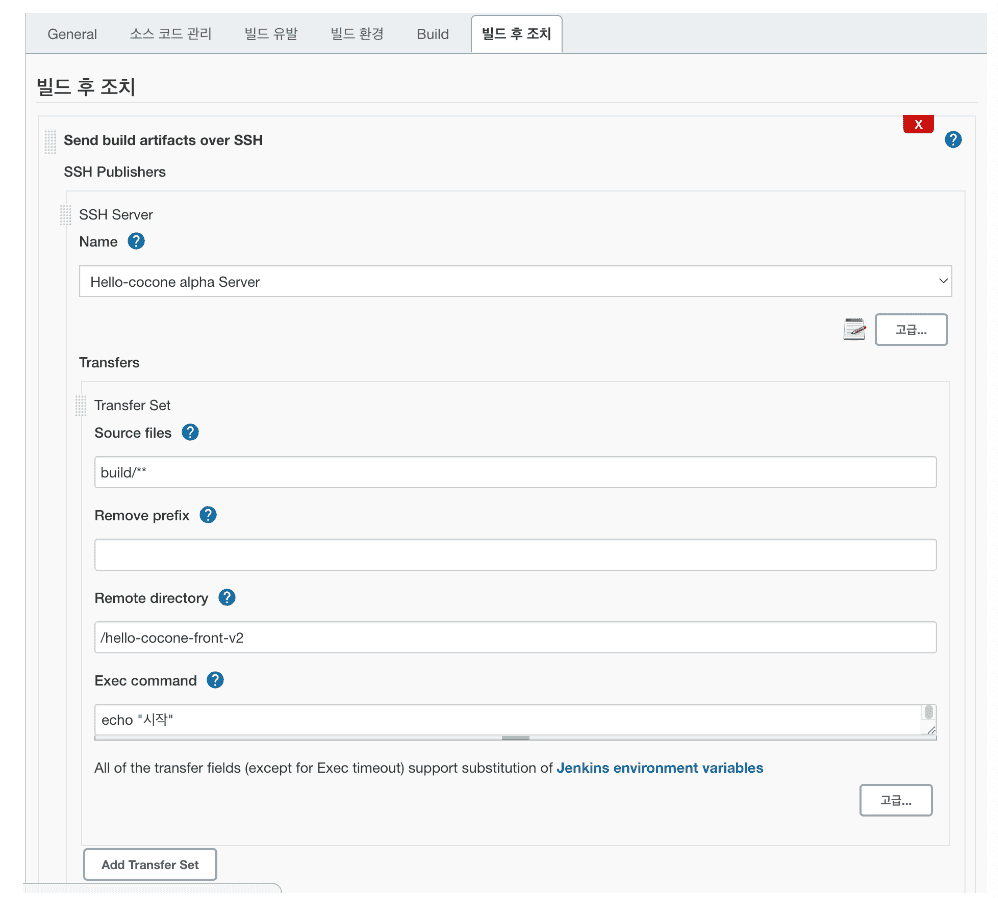Click the SSH Server drag handle
998x898 pixels.
click(x=66, y=215)
